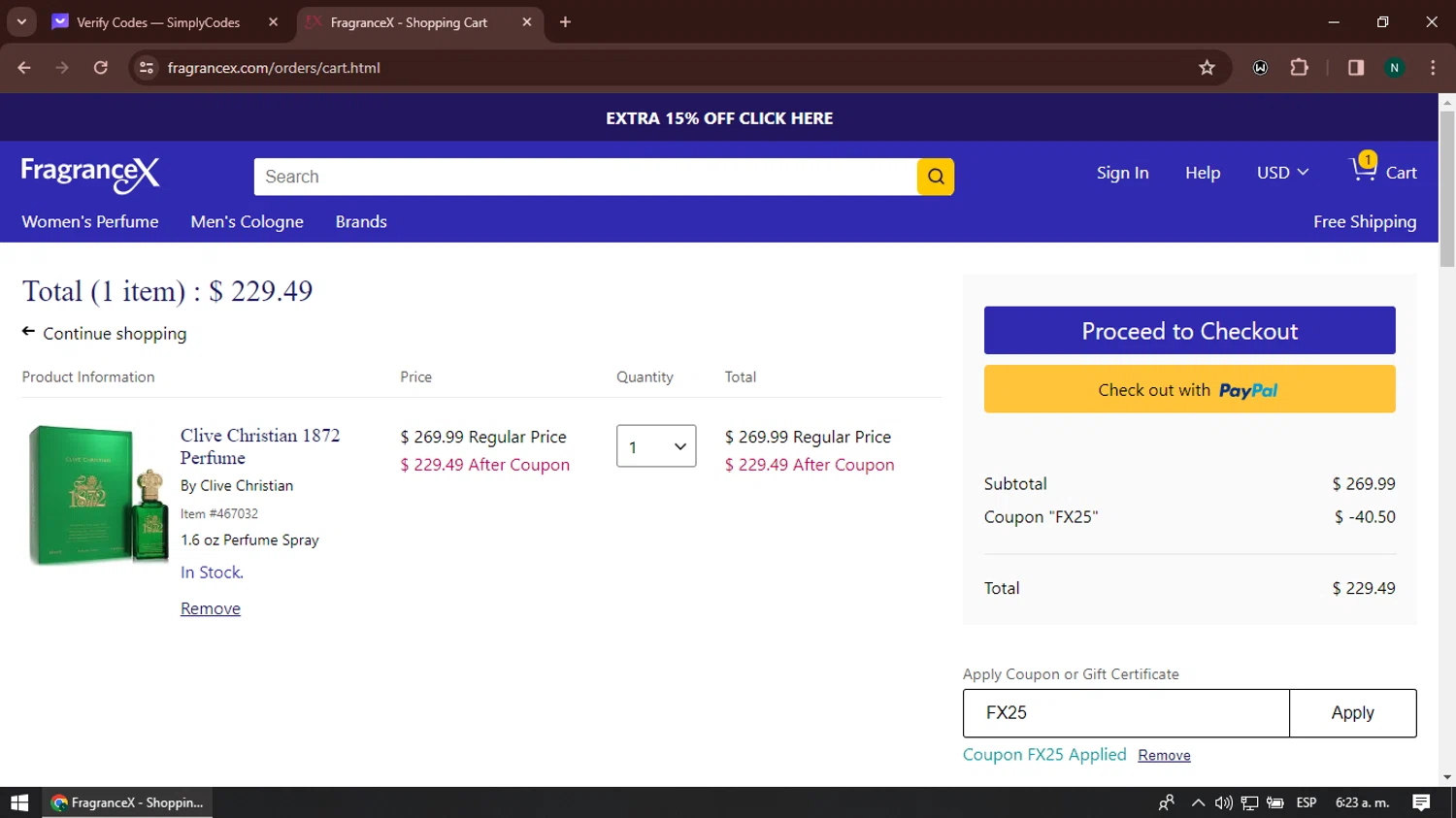Open the tab search dropdown arrow

click(x=21, y=22)
